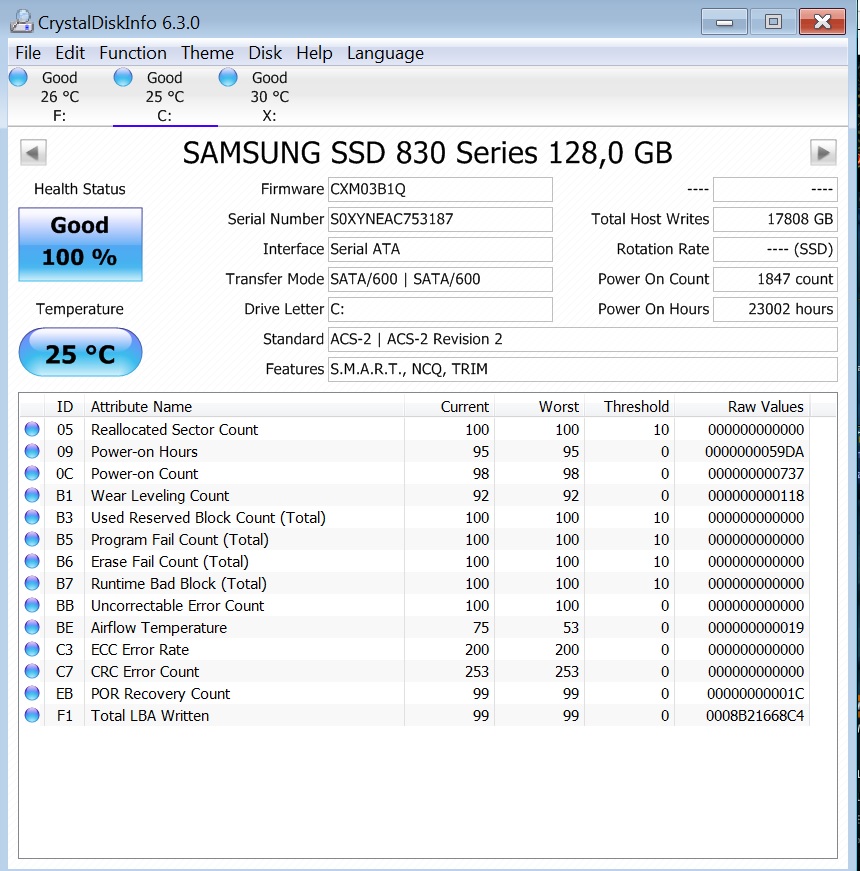Screen dimensions: 860x871
Task: Click raw value 000000000118
Action: (x=756, y=495)
